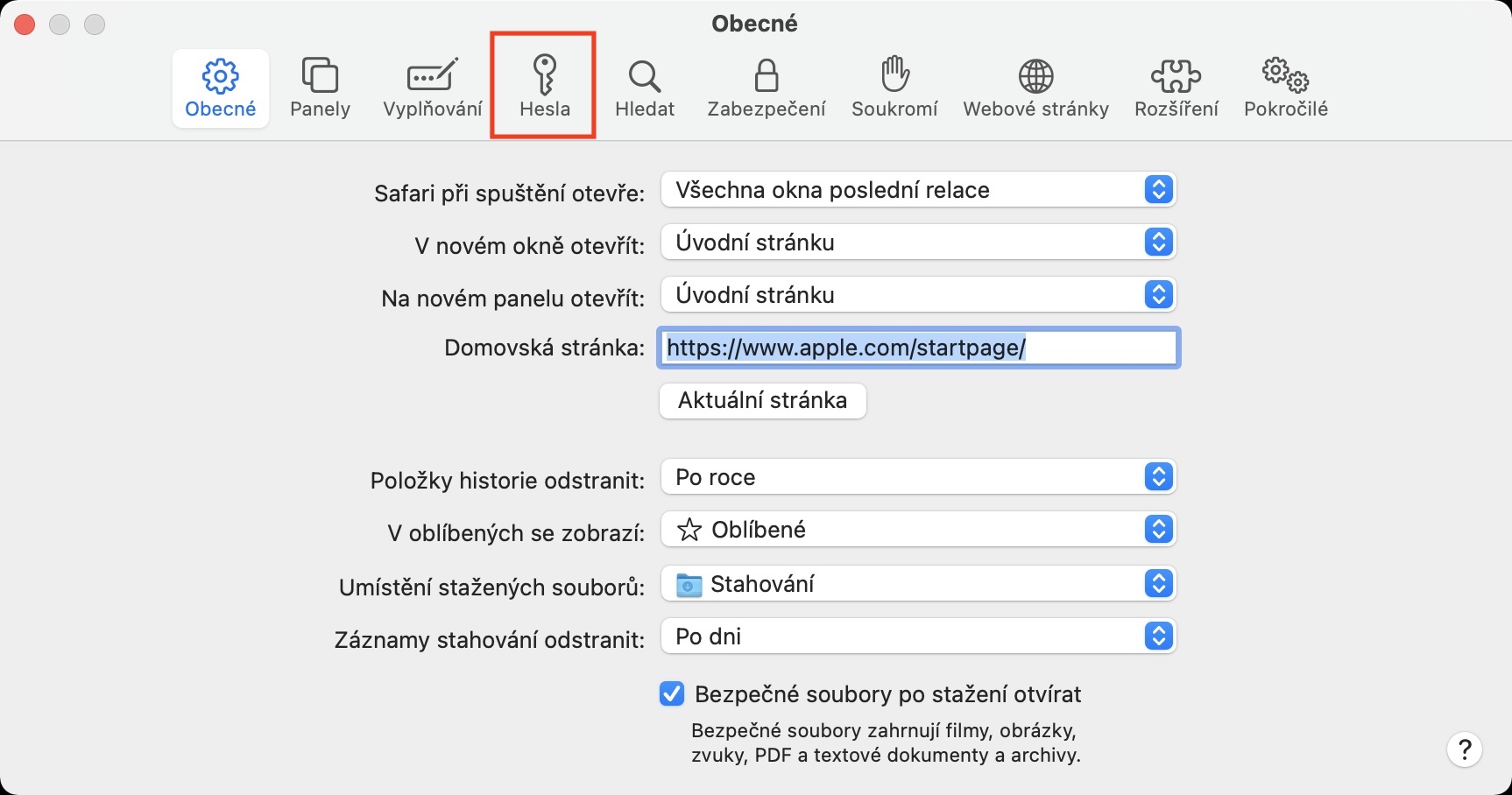Open the Panely tabs pane
The height and width of the screenshot is (795, 1512).
coord(320,86)
